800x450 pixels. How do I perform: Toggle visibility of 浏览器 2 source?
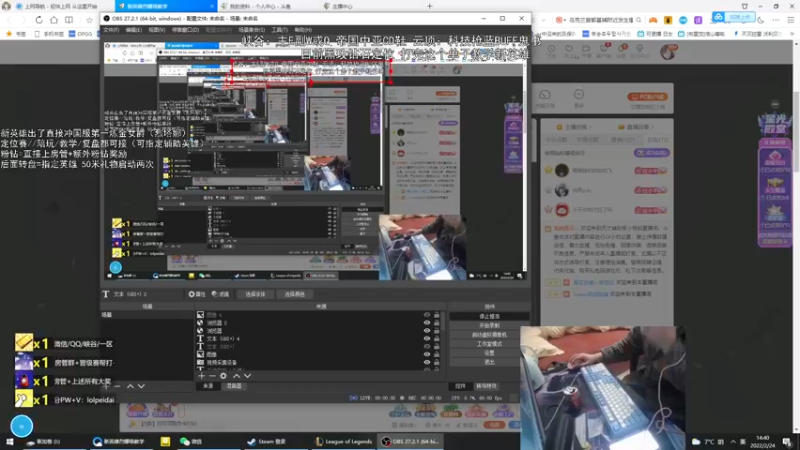427,322
